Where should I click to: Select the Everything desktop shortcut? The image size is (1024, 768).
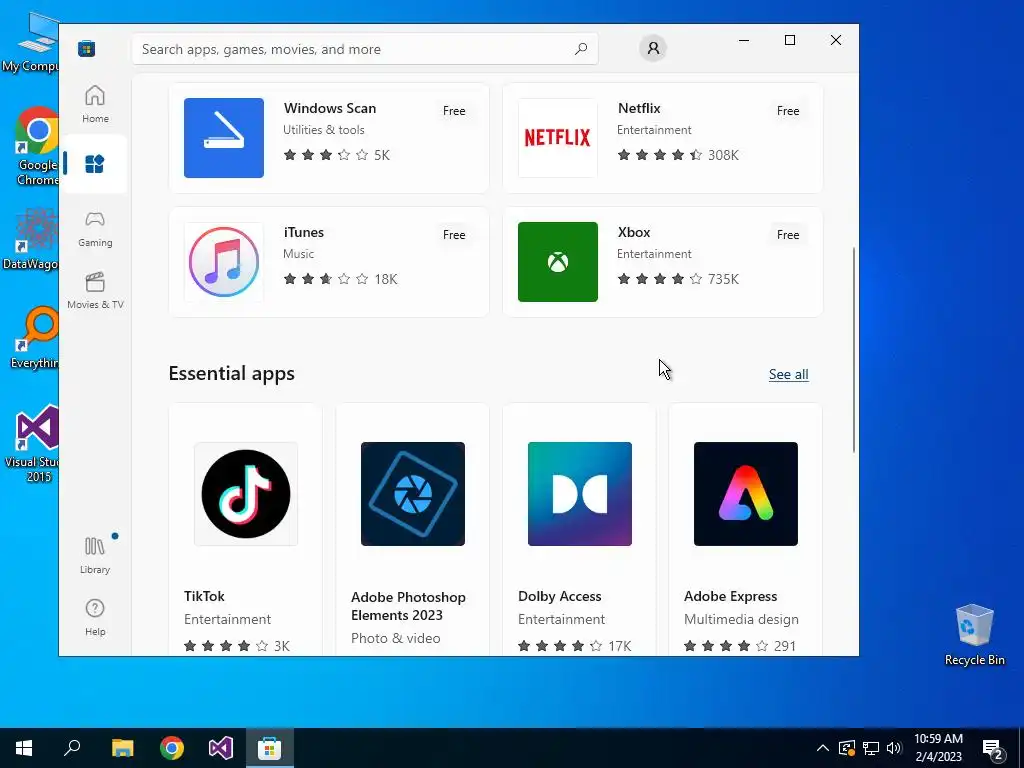(x=35, y=338)
